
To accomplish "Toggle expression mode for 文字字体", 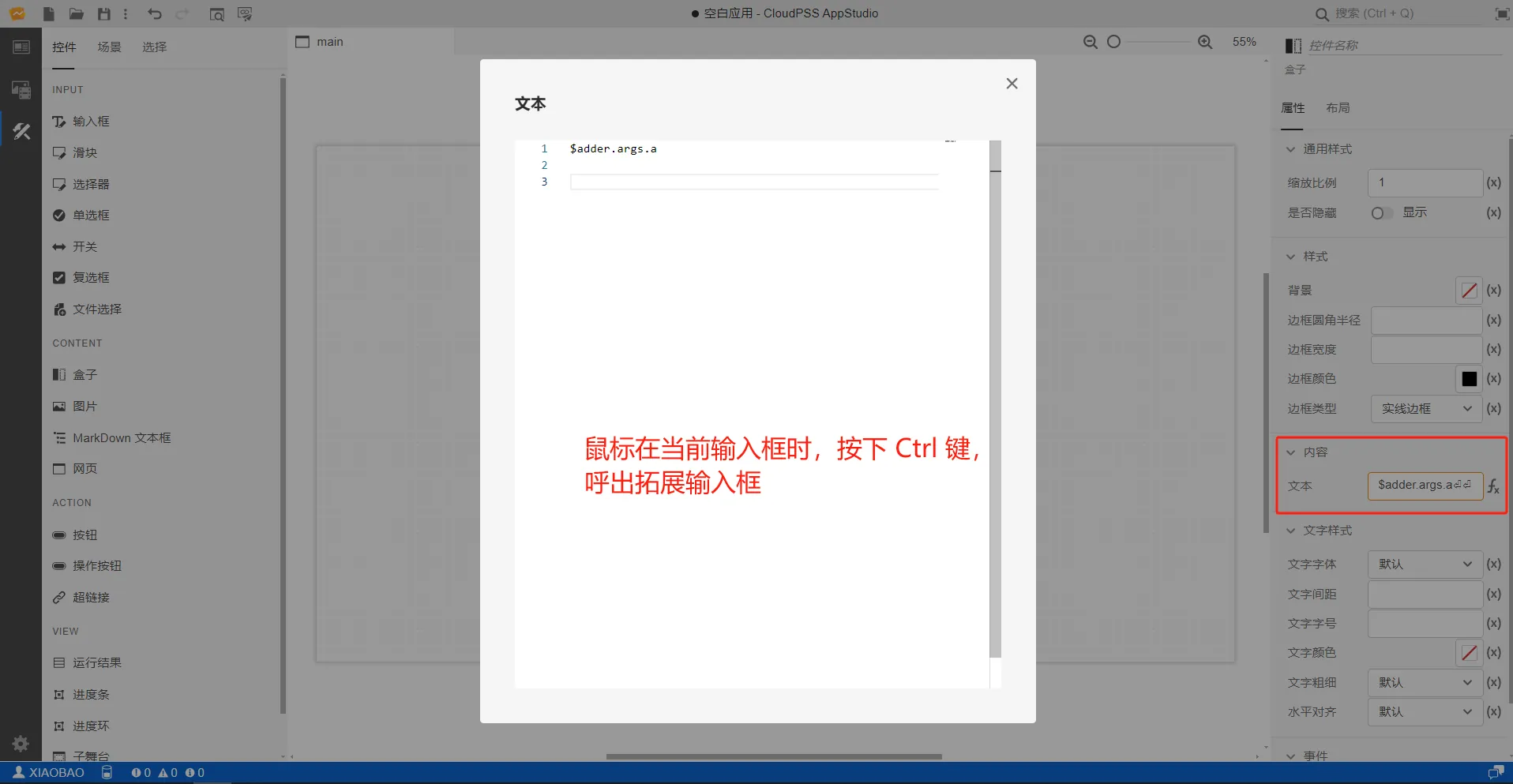I will coord(1493,565).
